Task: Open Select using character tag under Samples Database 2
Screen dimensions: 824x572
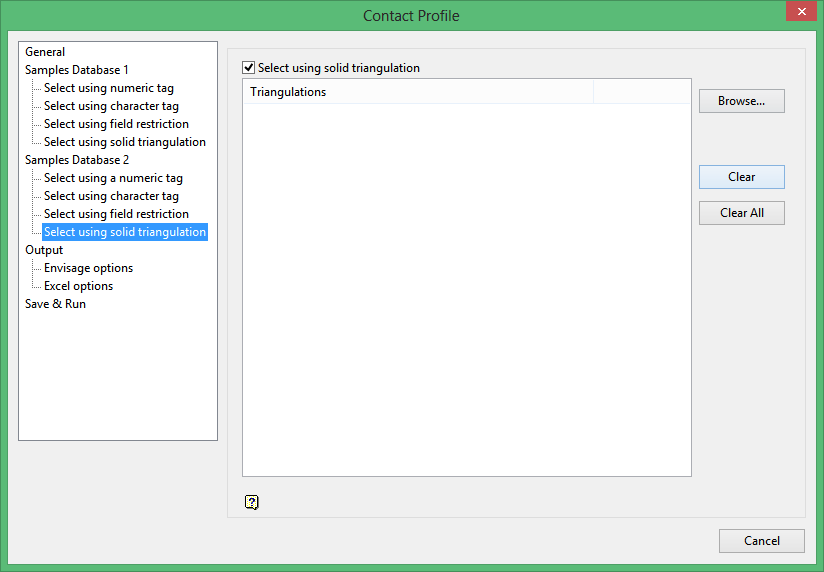Action: (111, 196)
